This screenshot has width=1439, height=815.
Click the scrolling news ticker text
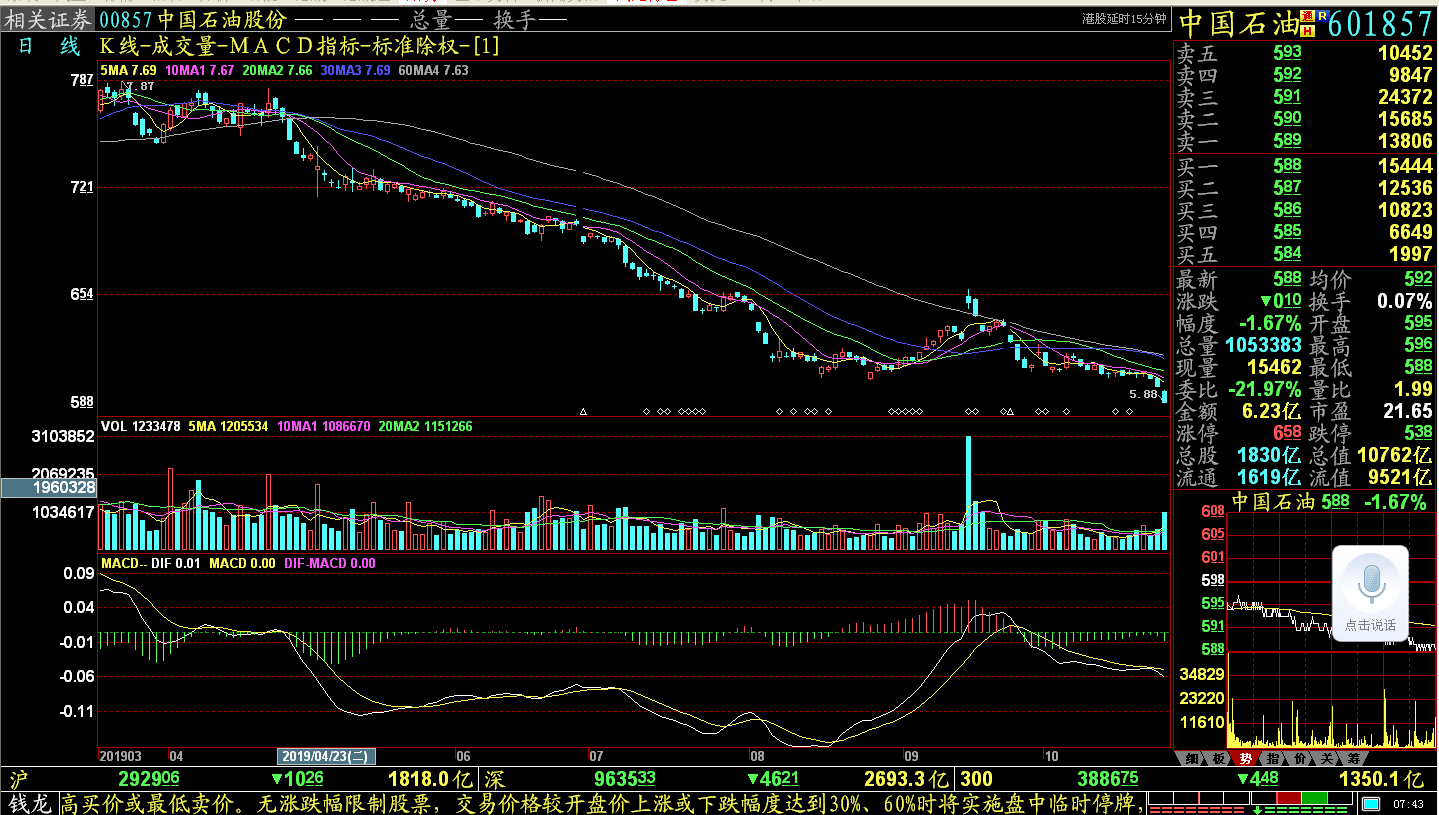[x=601, y=804]
